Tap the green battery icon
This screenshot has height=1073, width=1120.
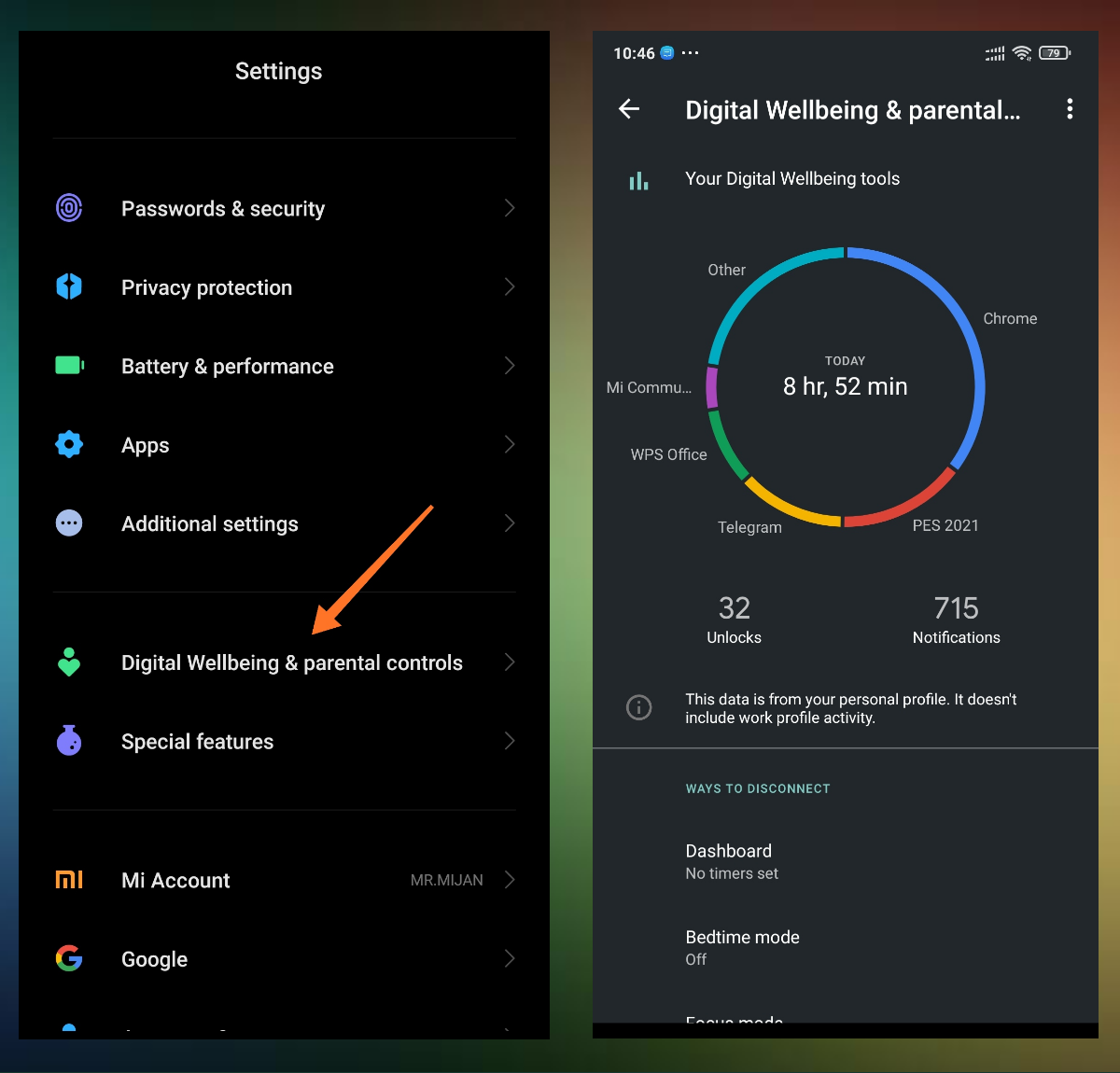point(69,366)
